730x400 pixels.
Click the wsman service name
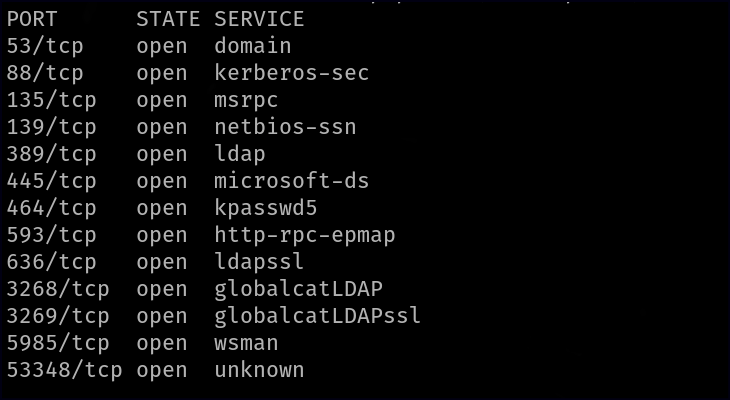246,343
